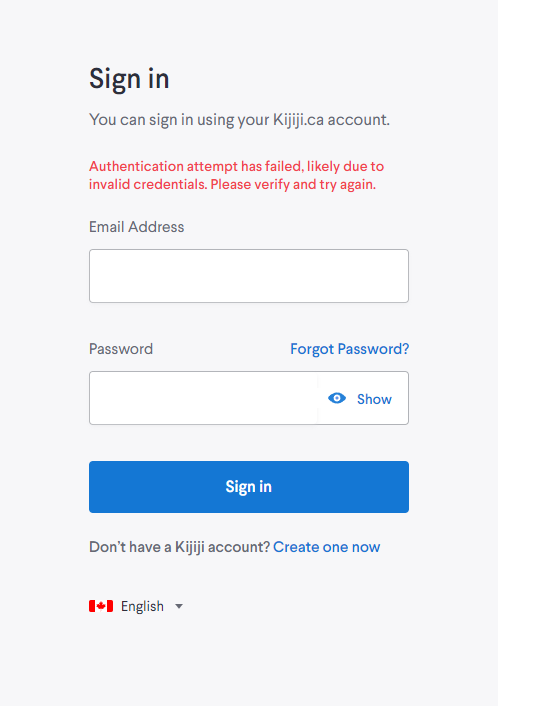Click the Kijiji.ca account subtitle text

pos(239,120)
